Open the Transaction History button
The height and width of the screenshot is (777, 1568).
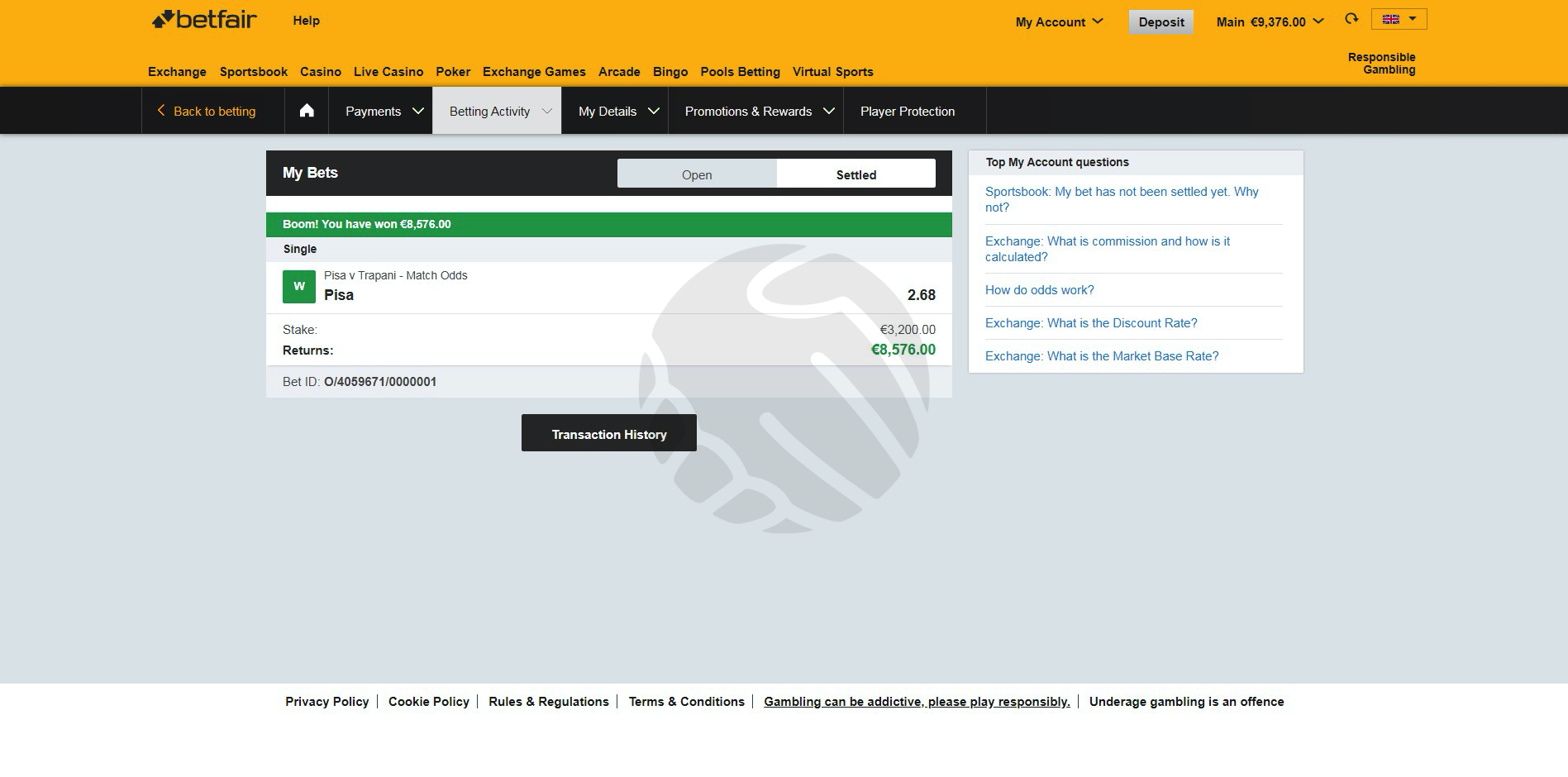tap(609, 433)
